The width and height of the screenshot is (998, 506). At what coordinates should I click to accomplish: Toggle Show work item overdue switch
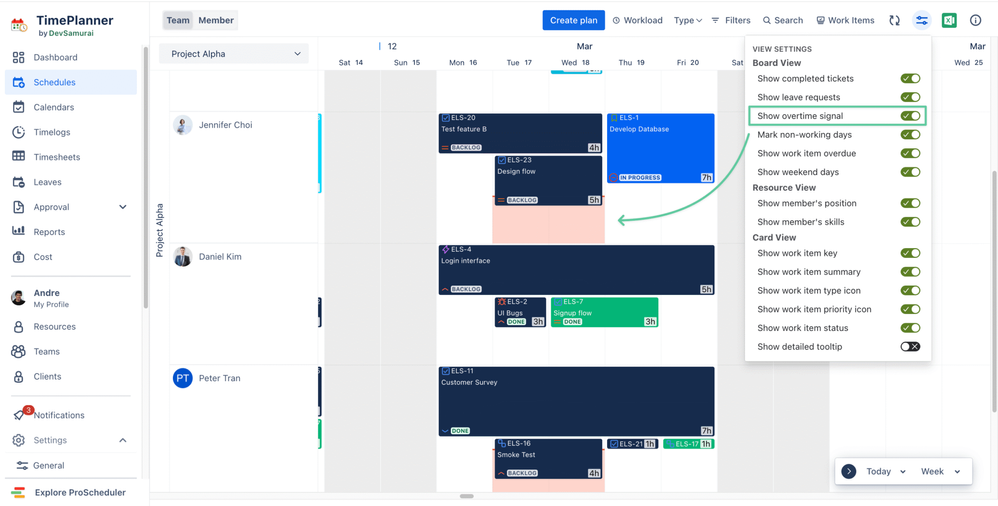click(x=910, y=153)
